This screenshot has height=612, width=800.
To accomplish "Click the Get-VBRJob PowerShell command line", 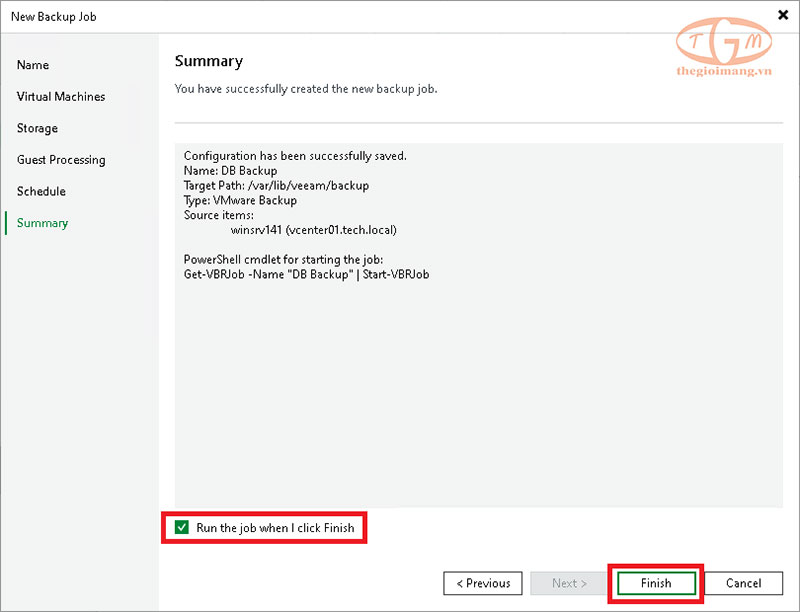I will (306, 274).
